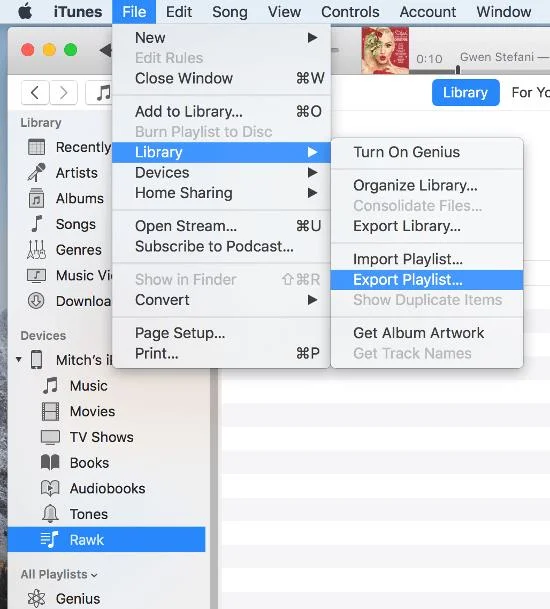The image size is (550, 609).
Task: Open the New submenu arrow
Action: (312, 38)
